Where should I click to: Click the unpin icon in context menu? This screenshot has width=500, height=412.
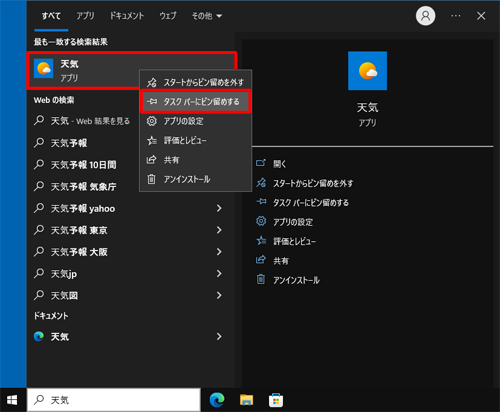tap(152, 82)
